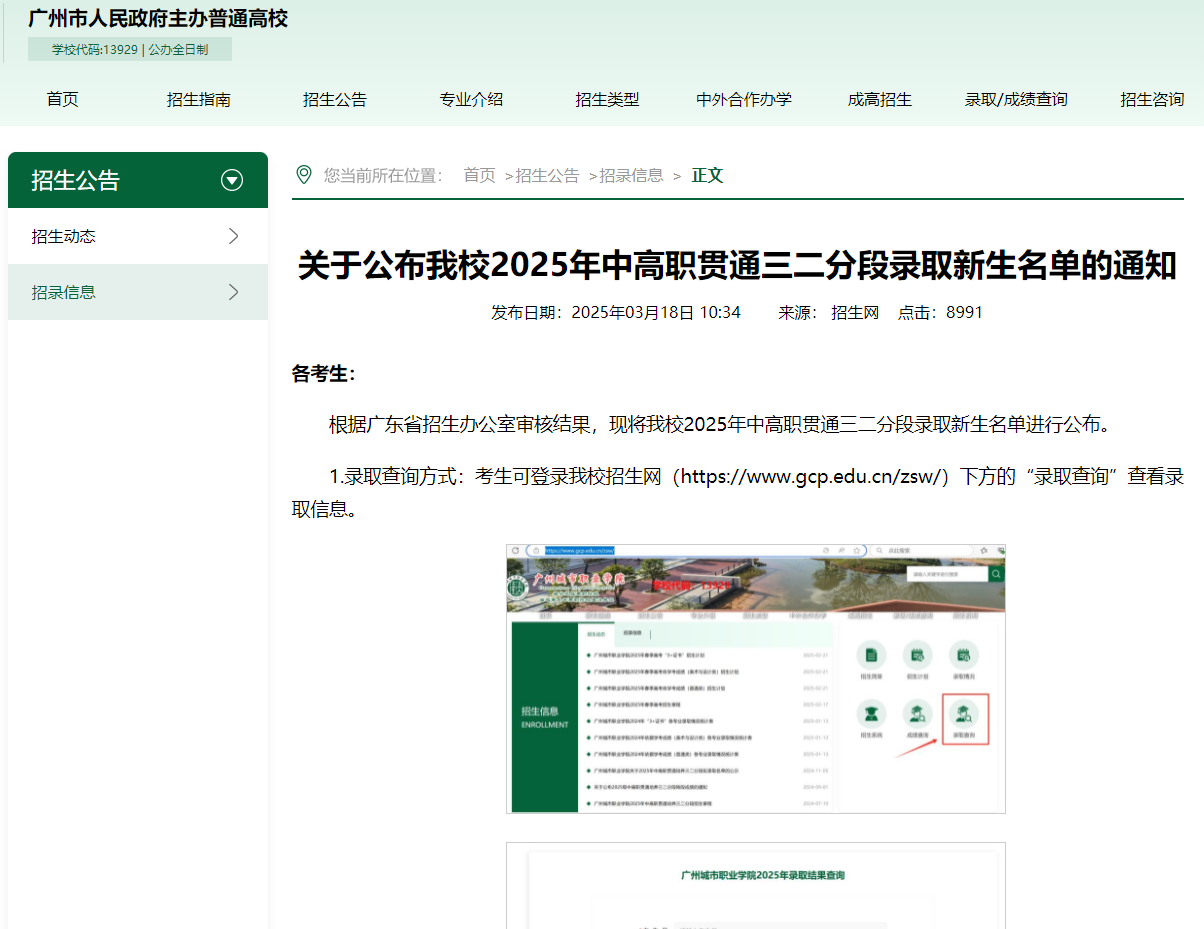
Task: Select 中外合作办学 in the navigation bar
Action: pos(743,99)
